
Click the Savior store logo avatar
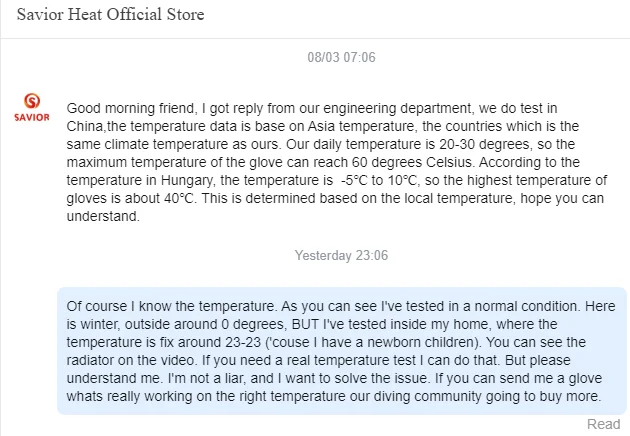coord(32,107)
